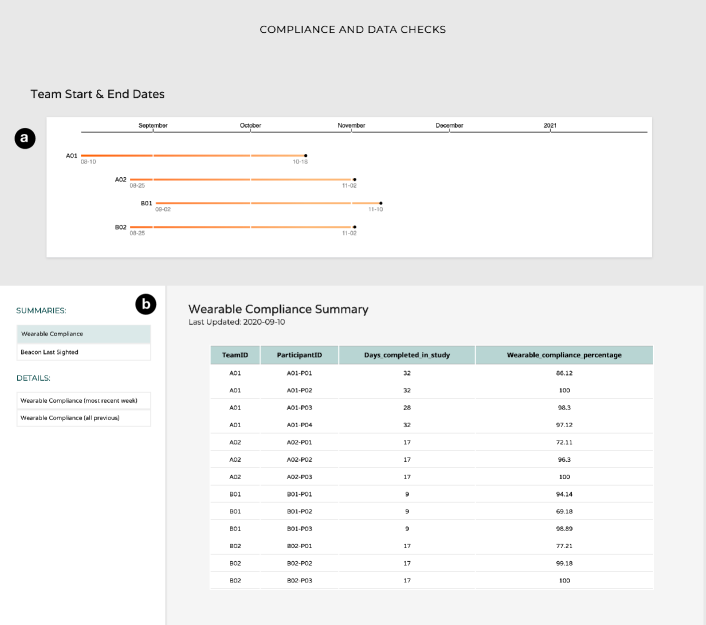Click the December axis label
706x625 pixels.
point(449,126)
